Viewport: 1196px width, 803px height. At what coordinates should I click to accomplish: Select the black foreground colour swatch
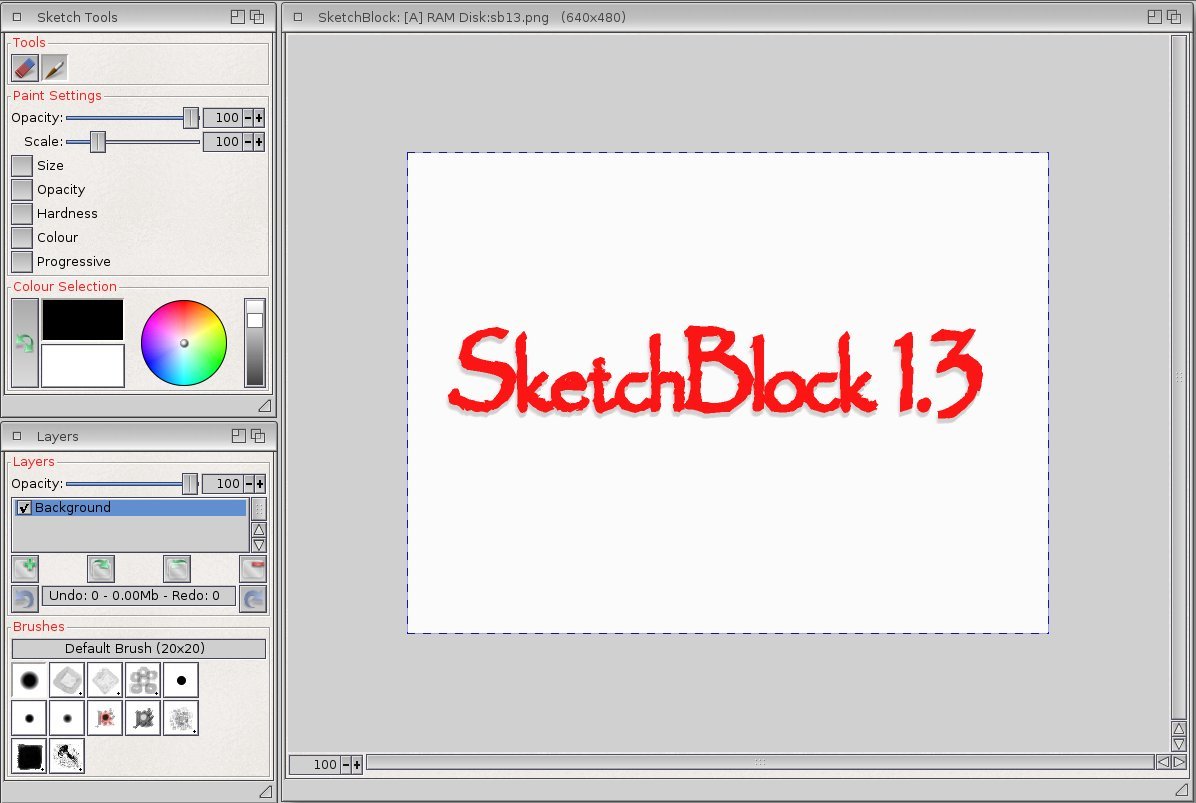pyautogui.click(x=83, y=320)
